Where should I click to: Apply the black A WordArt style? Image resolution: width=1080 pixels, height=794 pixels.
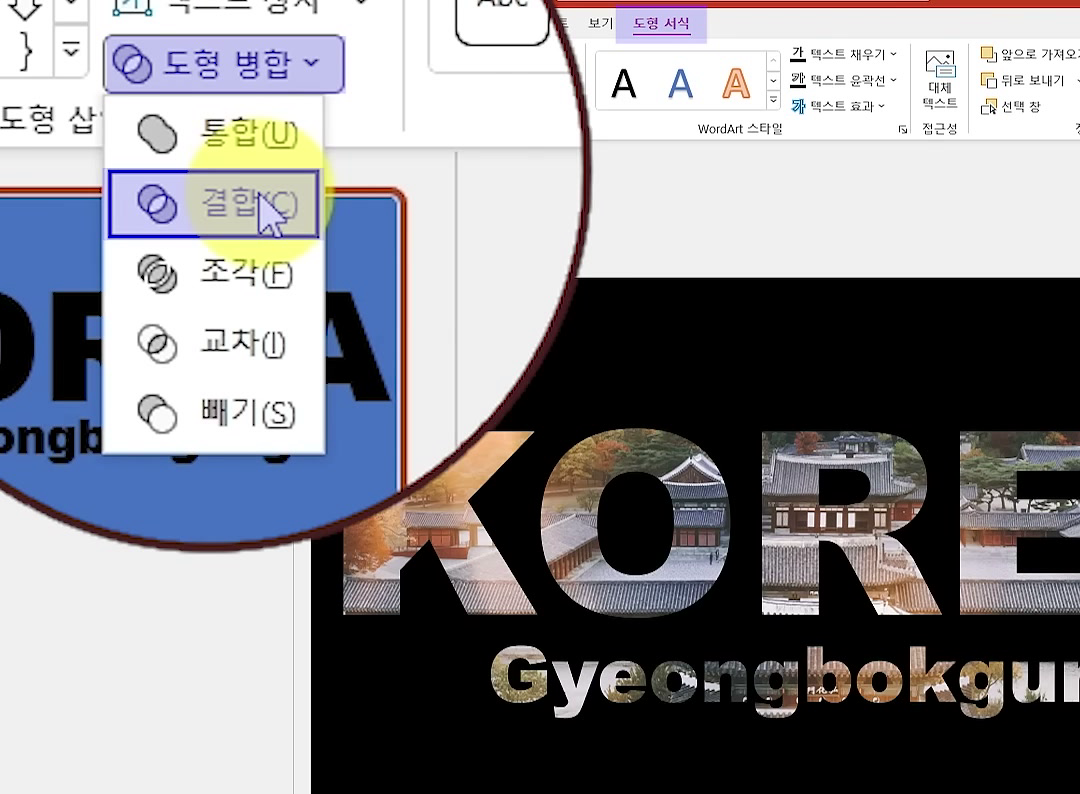coord(623,84)
